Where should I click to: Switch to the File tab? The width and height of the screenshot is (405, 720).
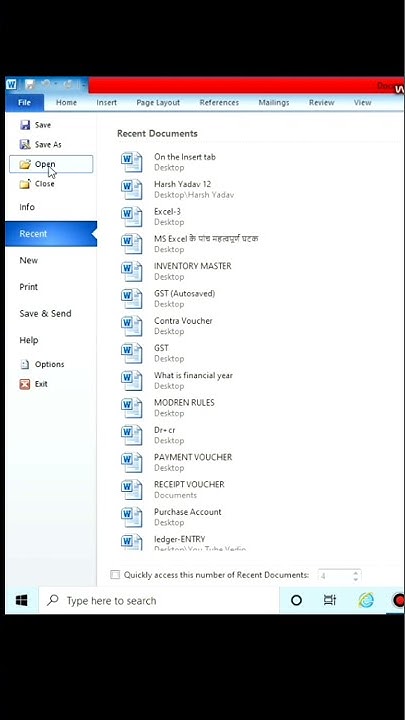pos(24,103)
